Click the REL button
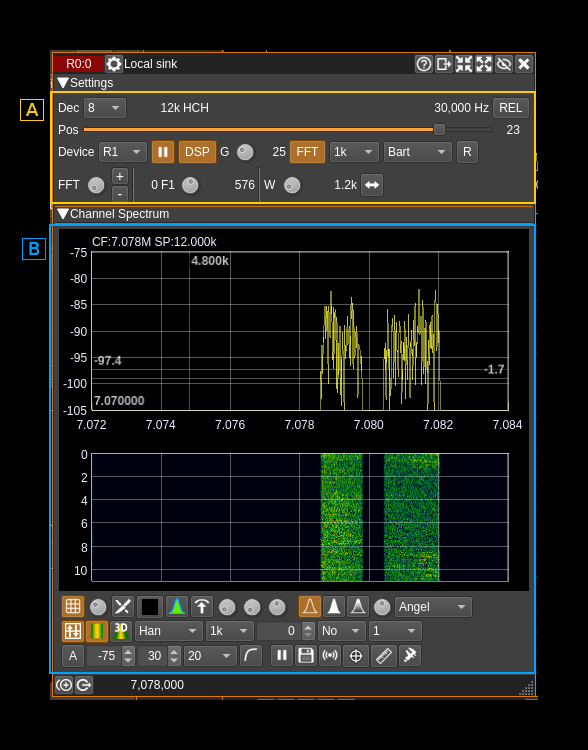The image size is (588, 750). click(x=510, y=108)
